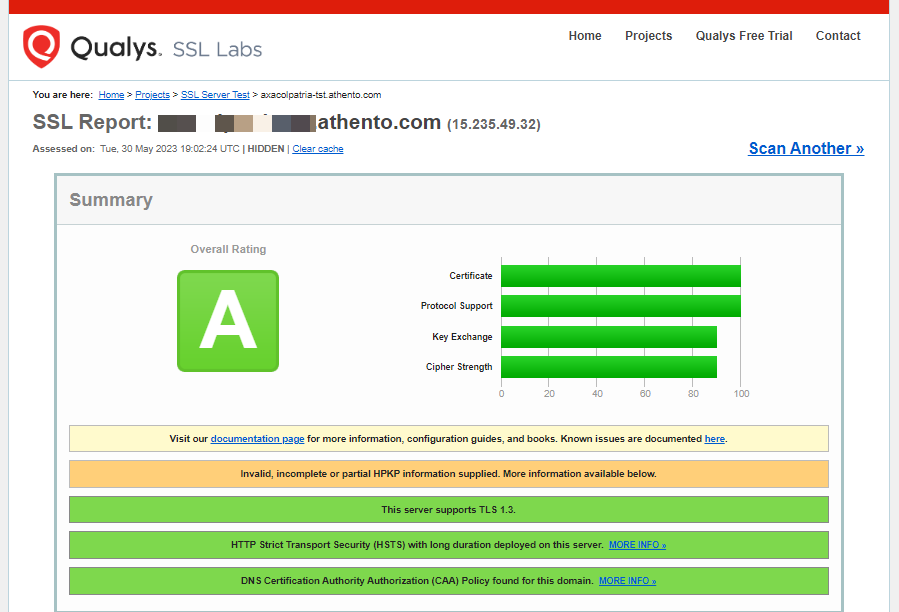Click the Clear cache link
The height and width of the screenshot is (612, 899).
pyautogui.click(x=317, y=149)
